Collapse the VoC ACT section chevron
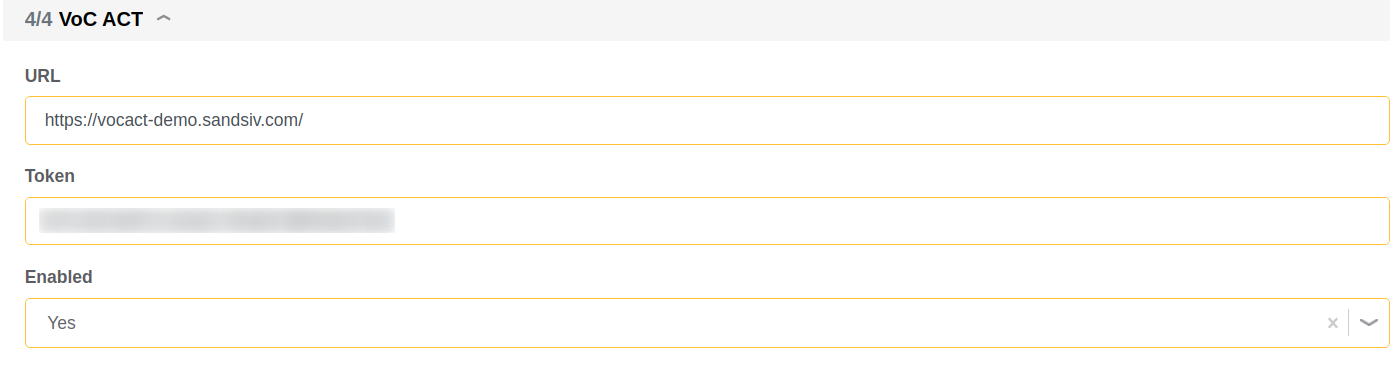This screenshot has width=1396, height=370. [164, 18]
